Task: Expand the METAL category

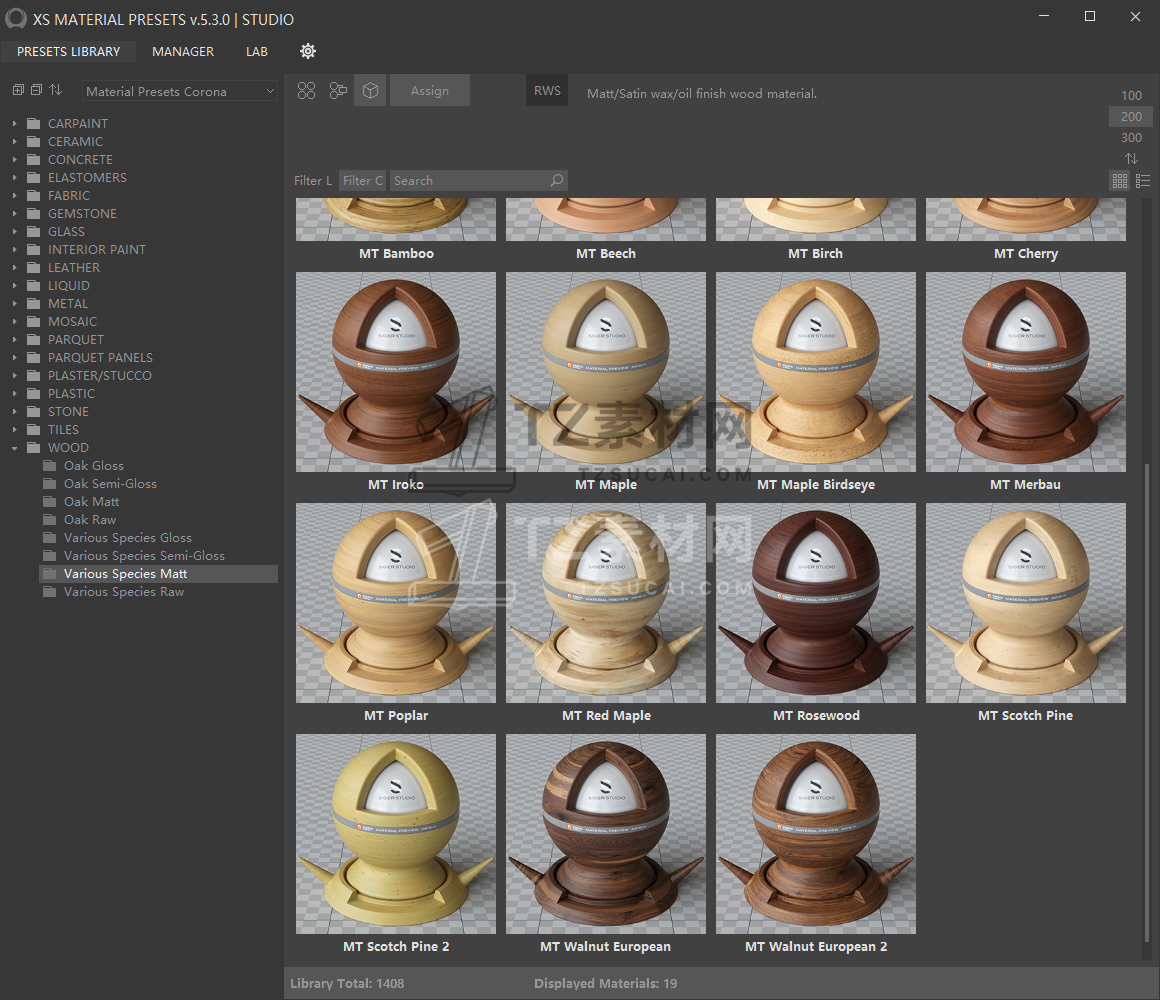Action: coord(15,304)
